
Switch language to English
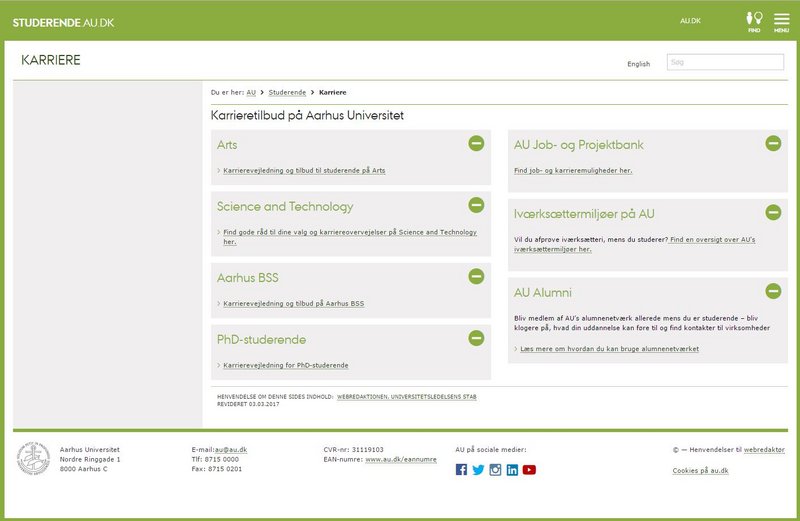(x=638, y=64)
